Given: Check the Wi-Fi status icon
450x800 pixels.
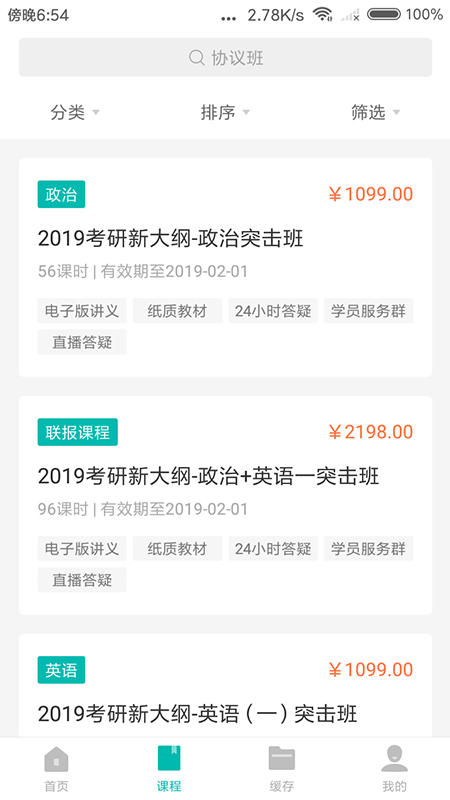Looking at the screenshot, I should [x=322, y=14].
